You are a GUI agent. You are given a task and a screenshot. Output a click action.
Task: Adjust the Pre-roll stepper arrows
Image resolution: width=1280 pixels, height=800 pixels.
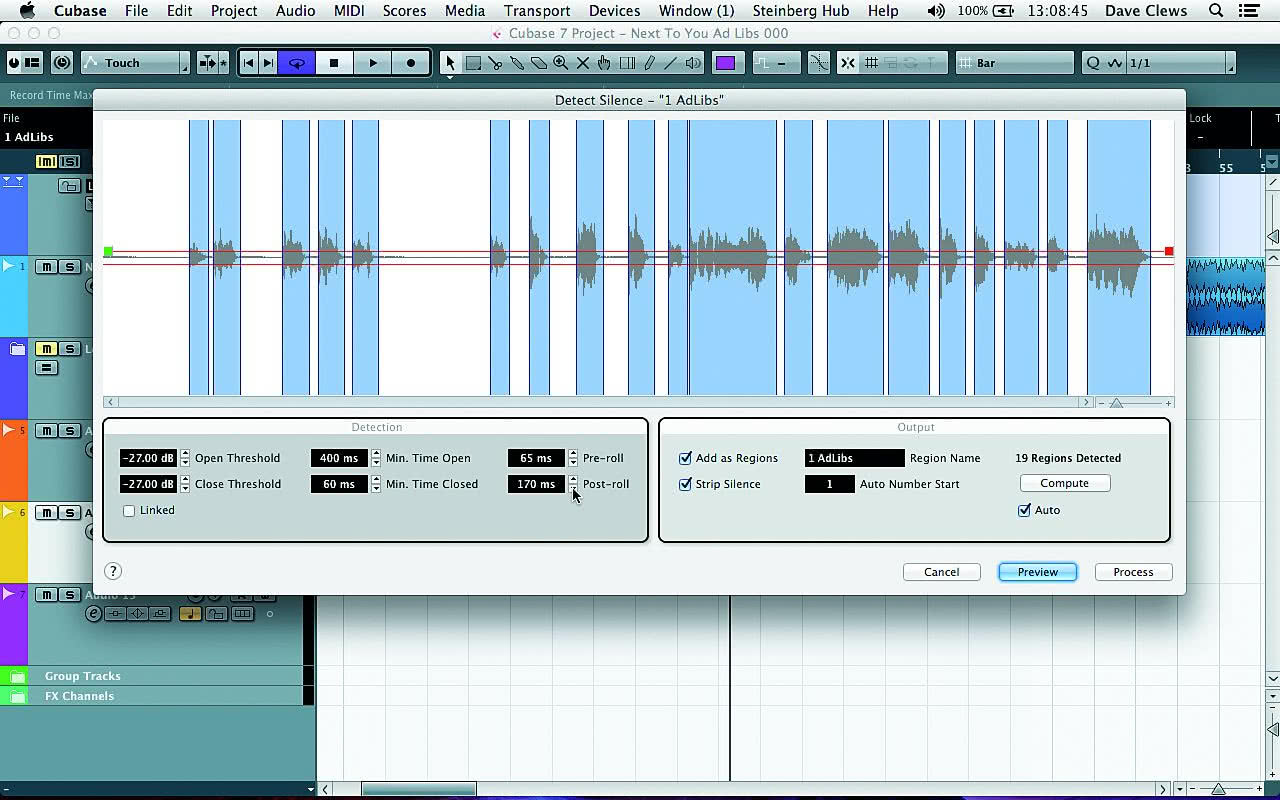coord(573,458)
